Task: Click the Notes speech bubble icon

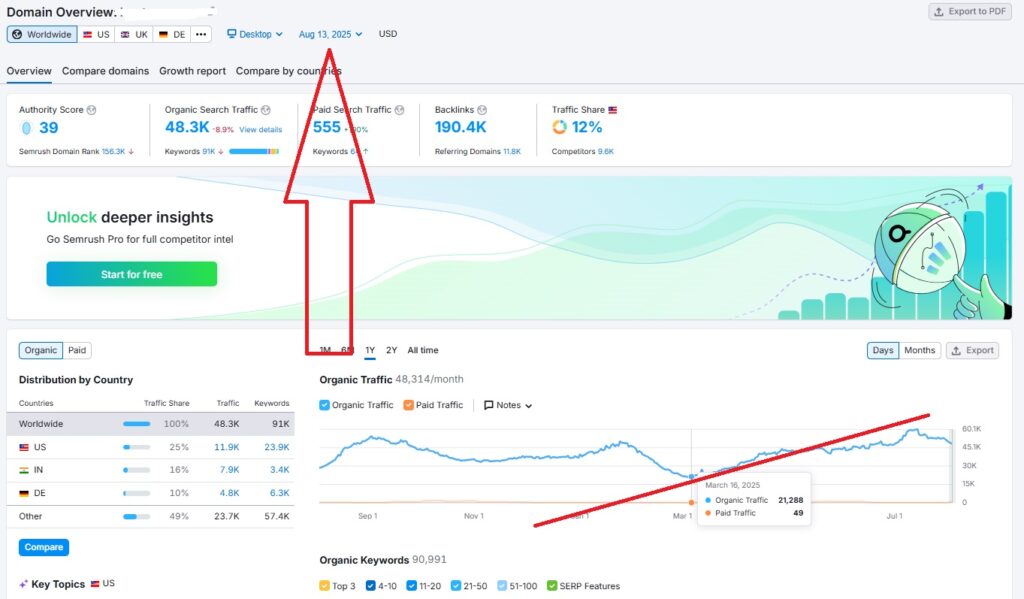Action: [488, 405]
